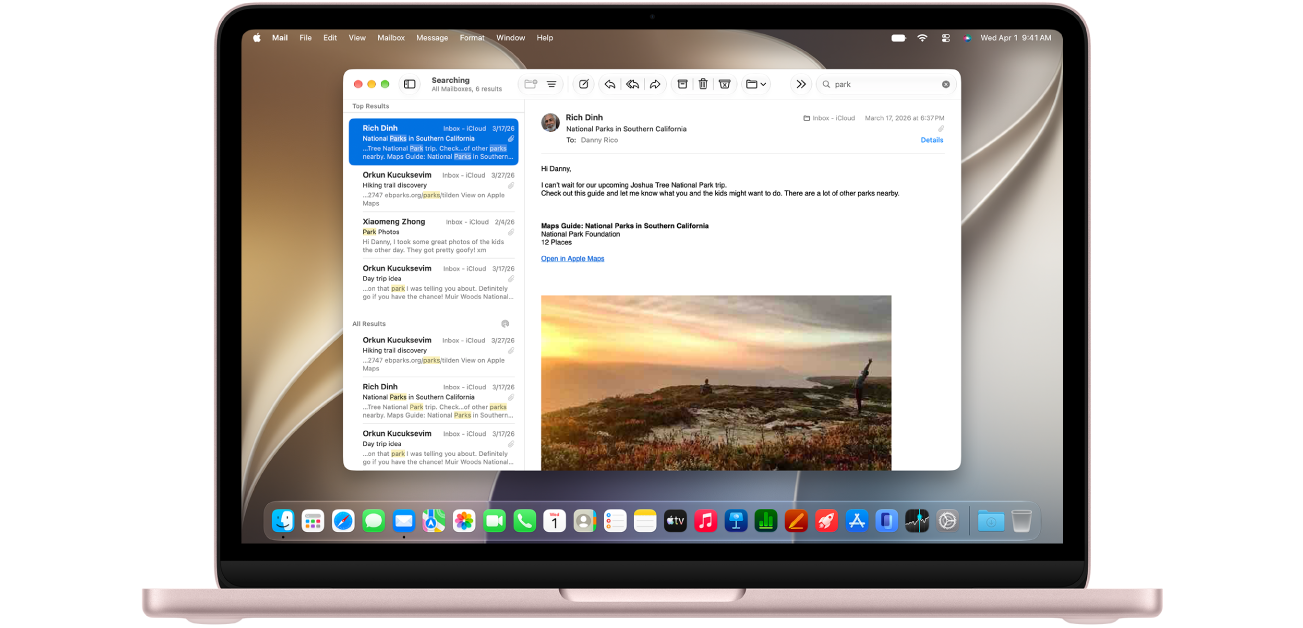This screenshot has height=628, width=1303.
Task: Compose a new message
Action: pos(584,84)
